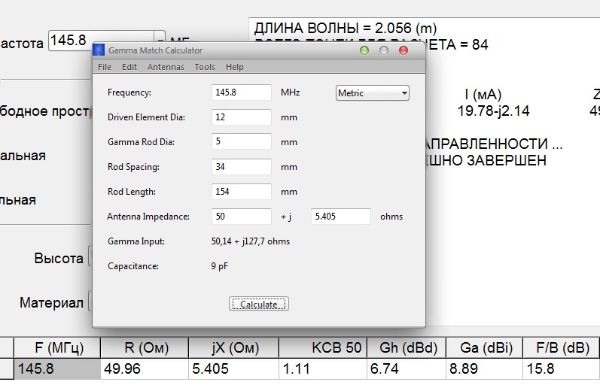Click the Calculate button
Viewport: 600px width, 391px height.
259,304
